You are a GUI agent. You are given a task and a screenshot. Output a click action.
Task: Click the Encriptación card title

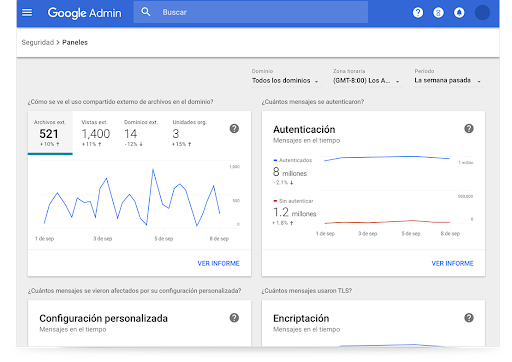point(301,318)
